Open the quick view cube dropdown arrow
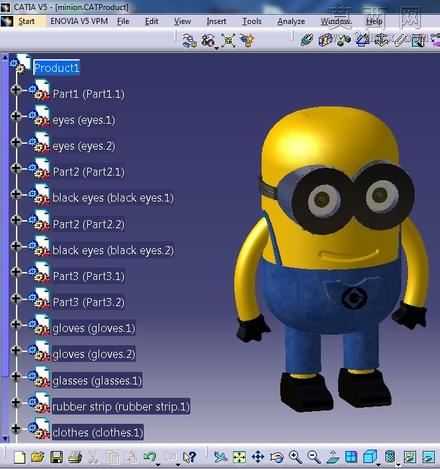Image resolution: width=440 pixels, height=469 pixels. [378, 464]
